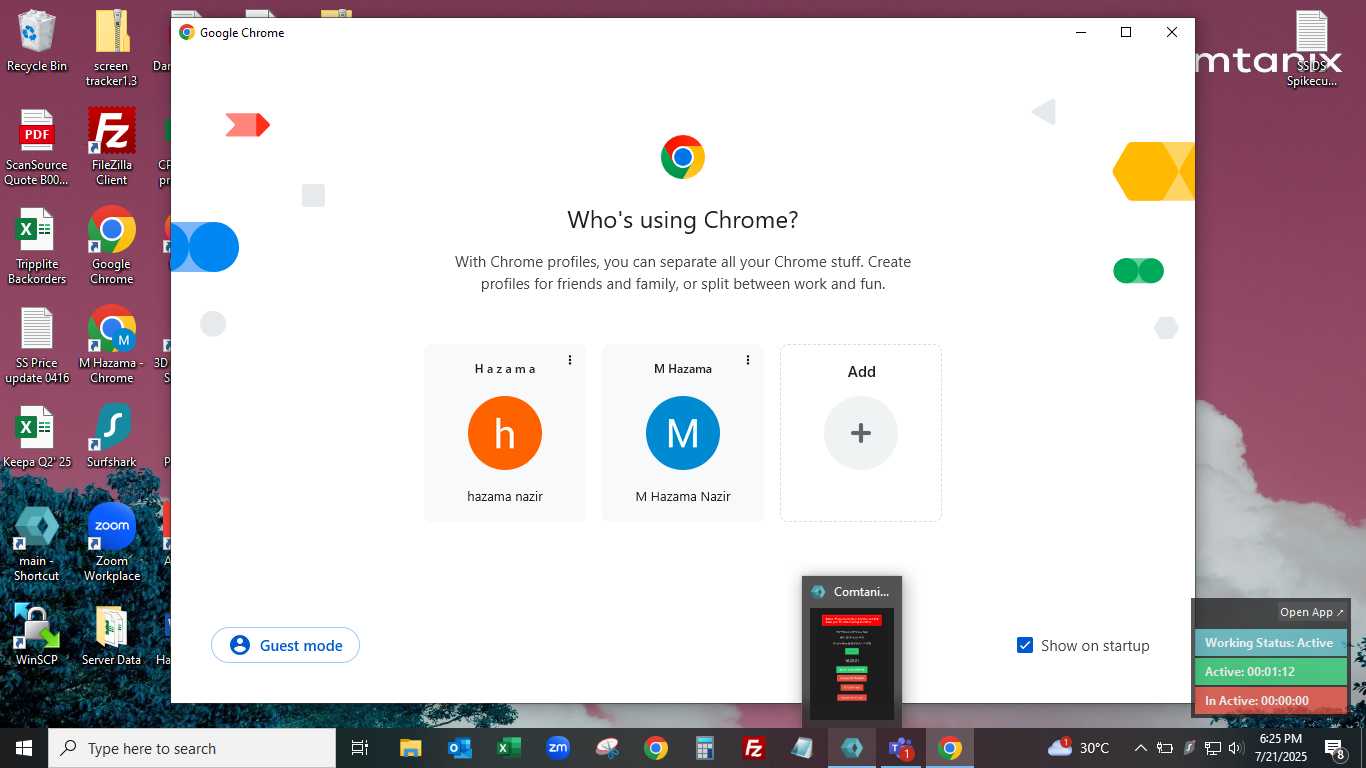This screenshot has width=1366, height=768.
Task: Launch FileZilla Client desktop shortcut
Action: (x=112, y=147)
